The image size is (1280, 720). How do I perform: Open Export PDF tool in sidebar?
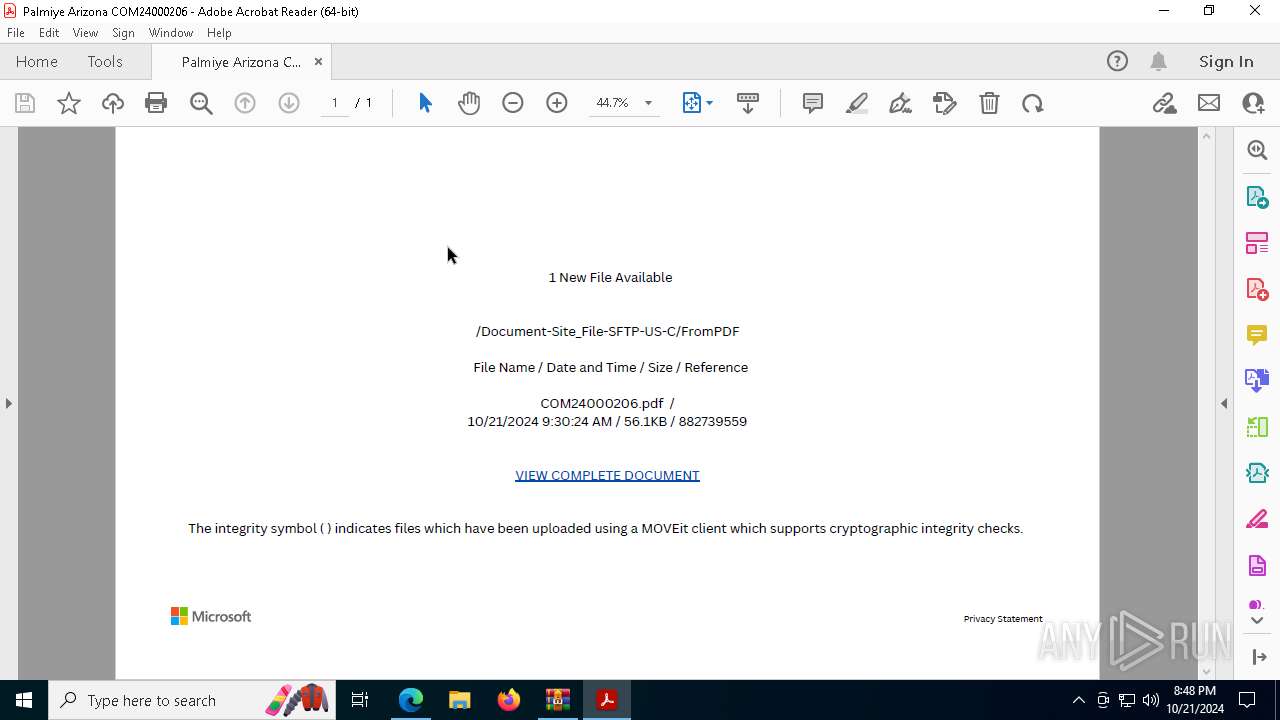(1257, 196)
